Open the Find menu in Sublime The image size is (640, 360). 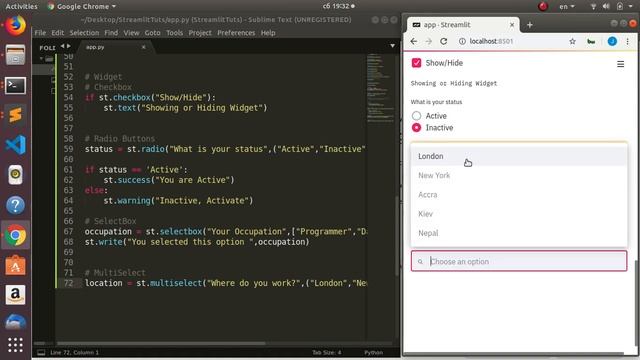click(x=111, y=33)
